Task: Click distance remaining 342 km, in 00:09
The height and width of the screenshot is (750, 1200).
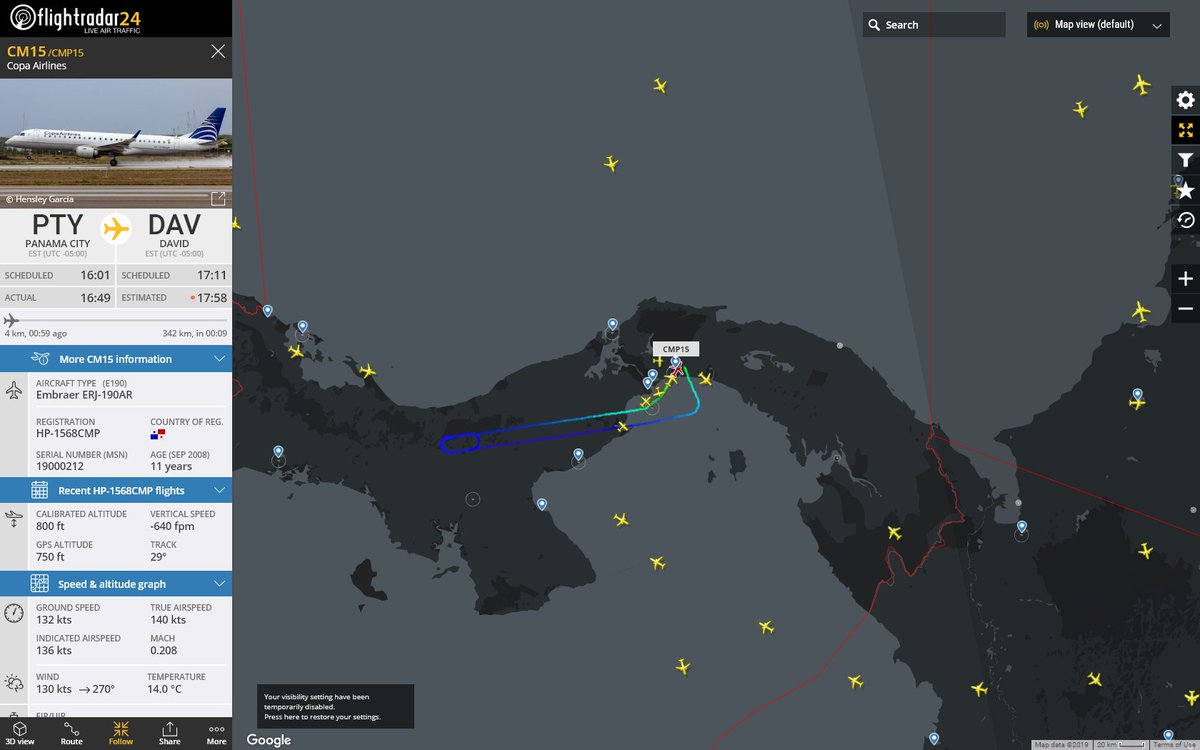Action: [x=195, y=333]
